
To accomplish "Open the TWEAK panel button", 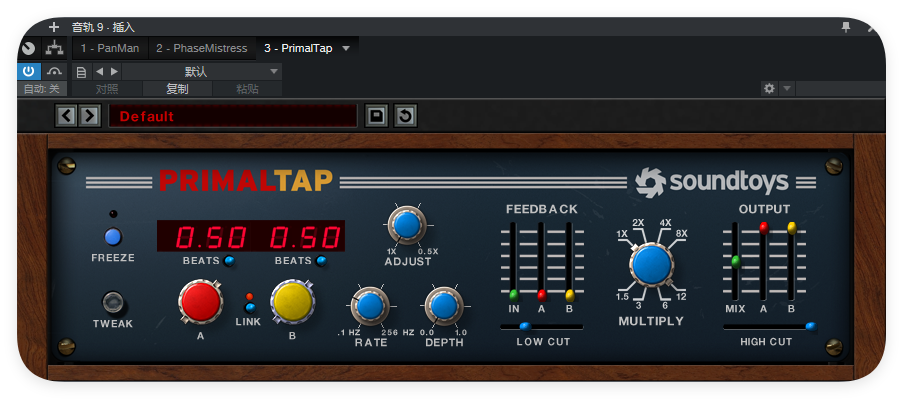I will click(113, 302).
